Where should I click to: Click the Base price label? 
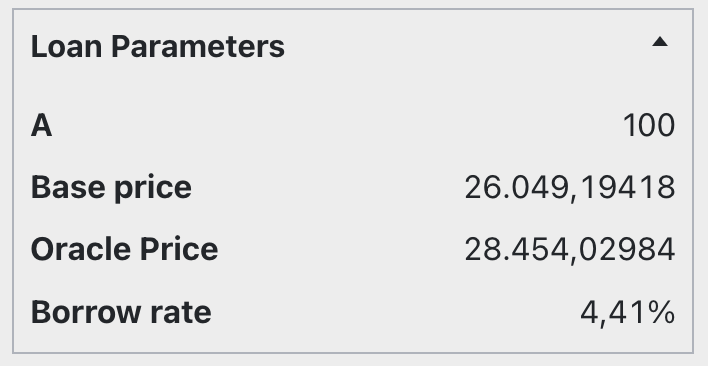[111, 188]
